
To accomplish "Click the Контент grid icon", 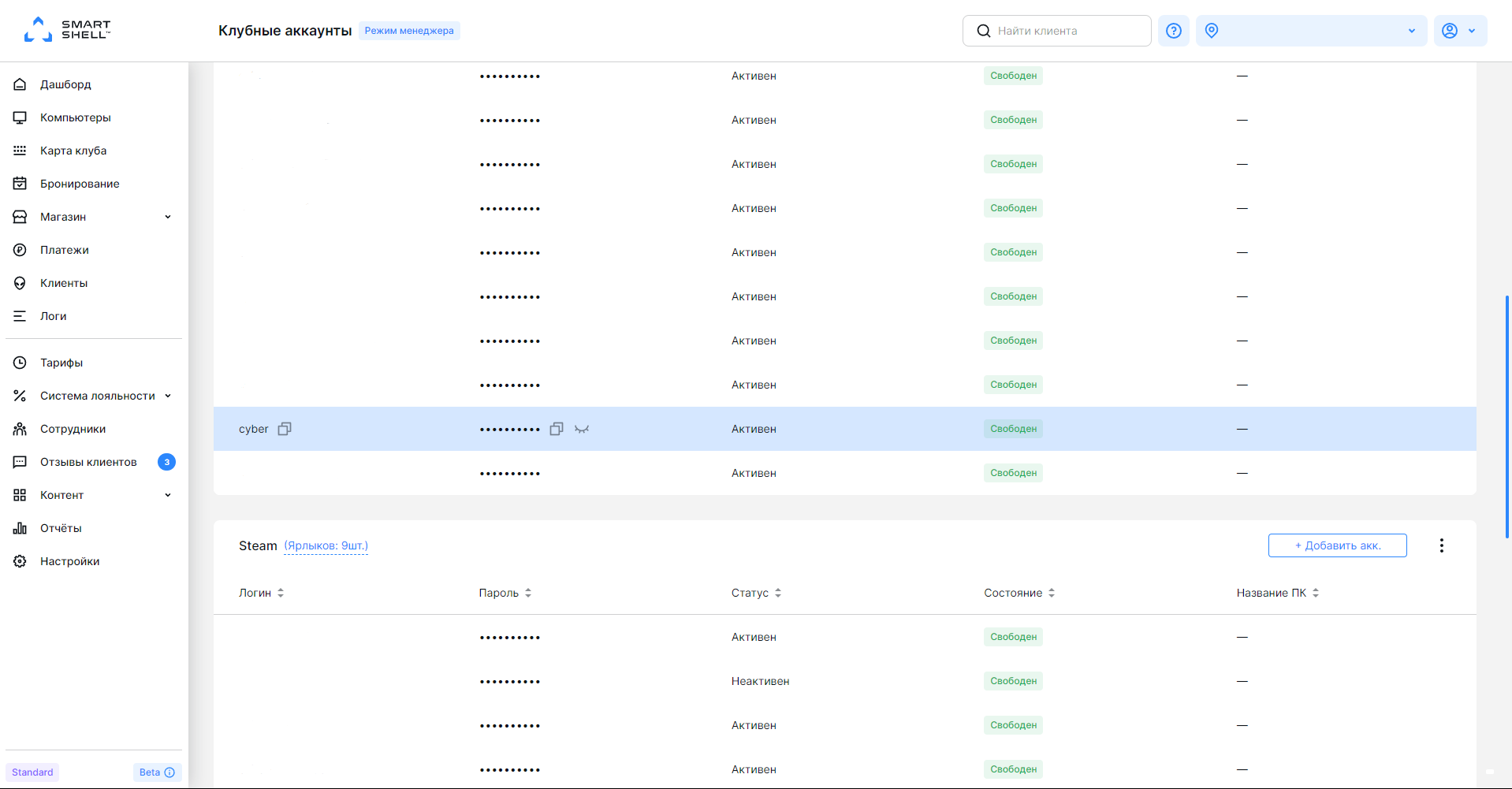I will click(x=20, y=495).
